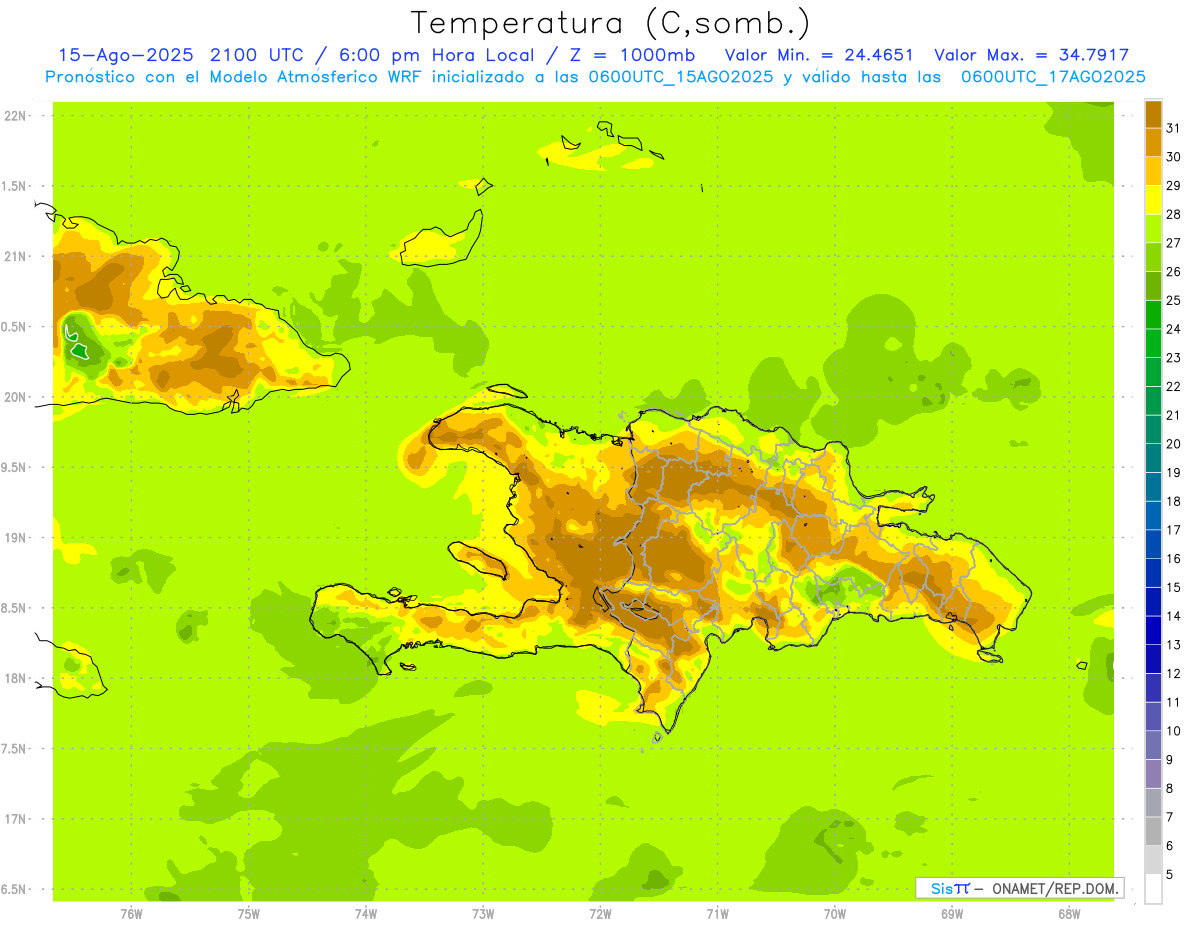Click the '70W' longitude axis label
Viewport: 1200px width, 927px height.
coord(835,912)
